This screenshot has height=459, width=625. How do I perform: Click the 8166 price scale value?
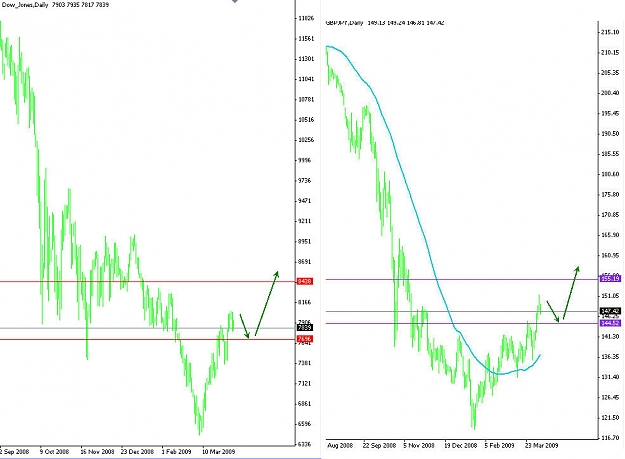pyautogui.click(x=306, y=302)
